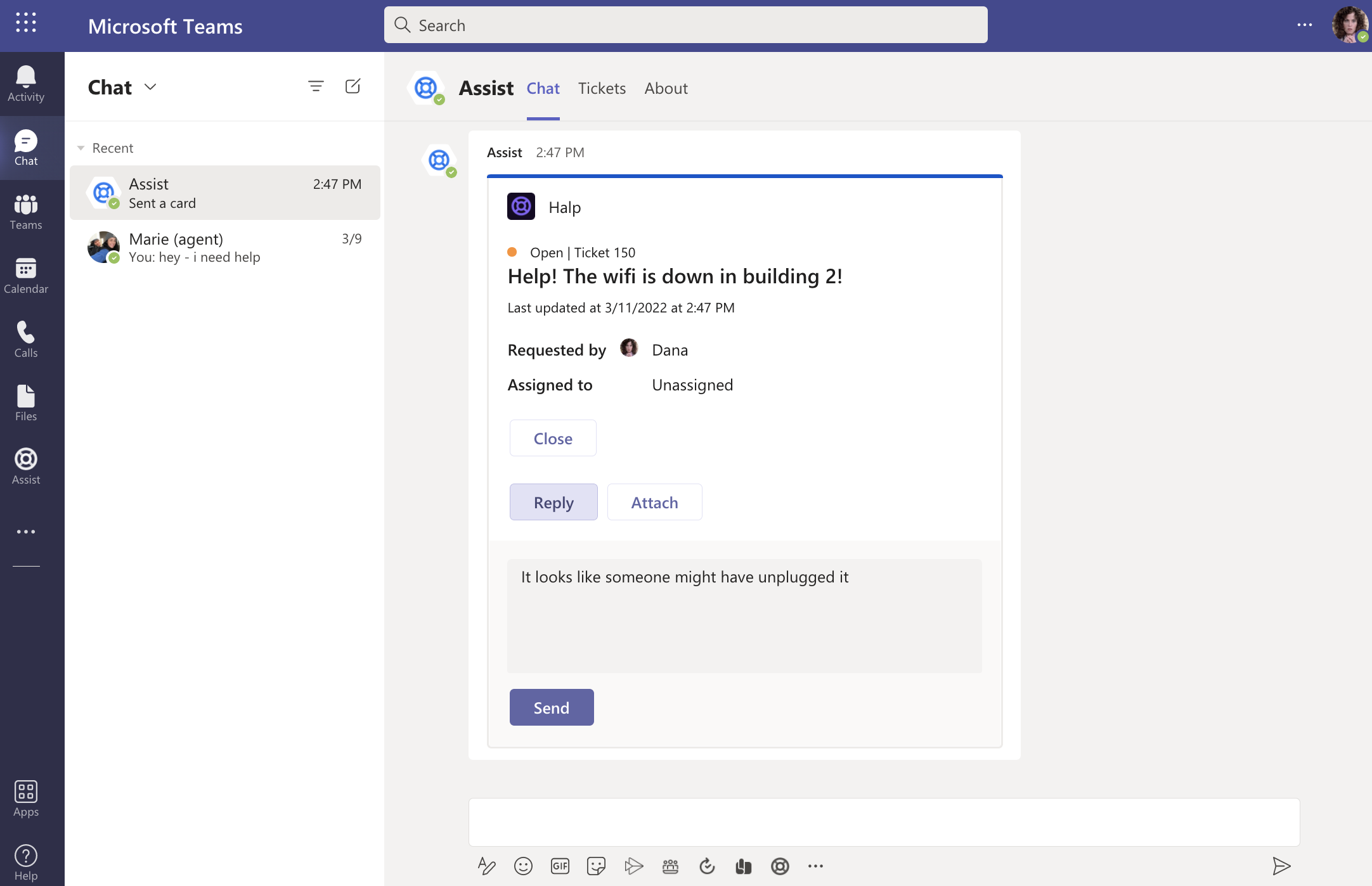Open the Calendar app
Image resolution: width=1372 pixels, height=886 pixels.
tap(26, 276)
